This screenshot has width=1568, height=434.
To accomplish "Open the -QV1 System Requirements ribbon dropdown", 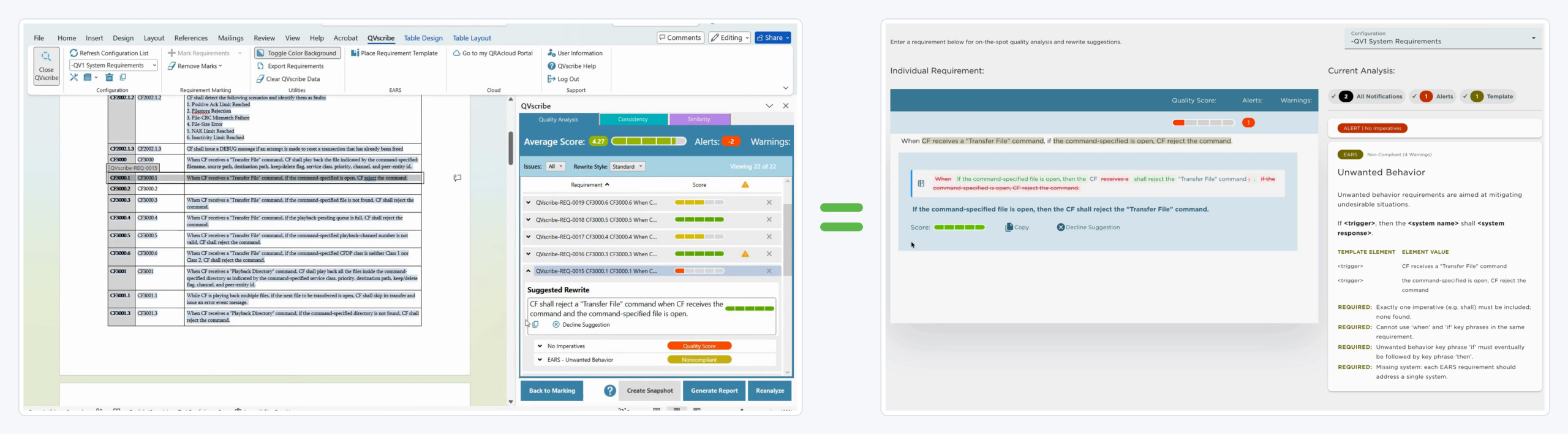I will (113, 66).
